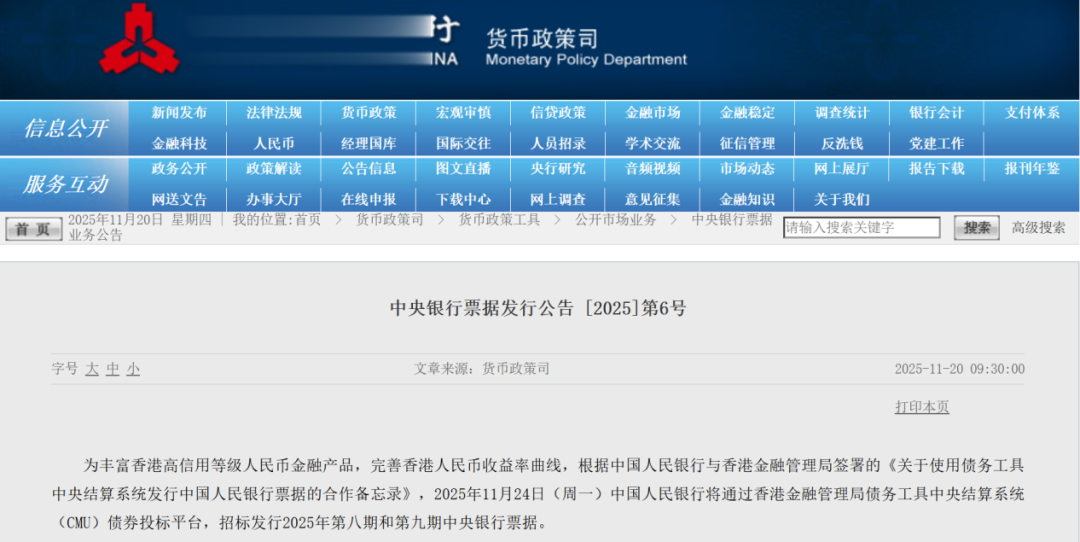
Task: Open 党建工作 section
Action: (937, 143)
